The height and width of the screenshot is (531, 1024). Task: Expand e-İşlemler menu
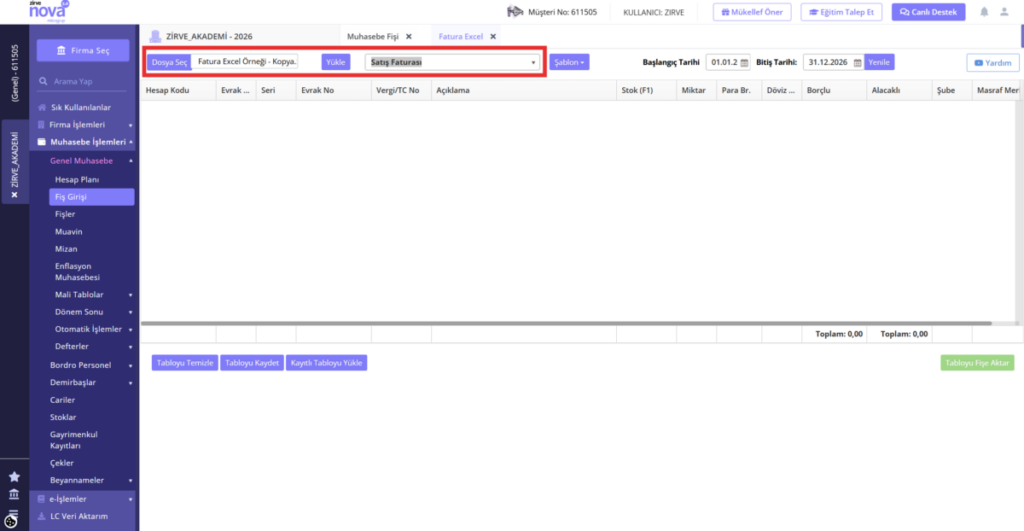131,500
